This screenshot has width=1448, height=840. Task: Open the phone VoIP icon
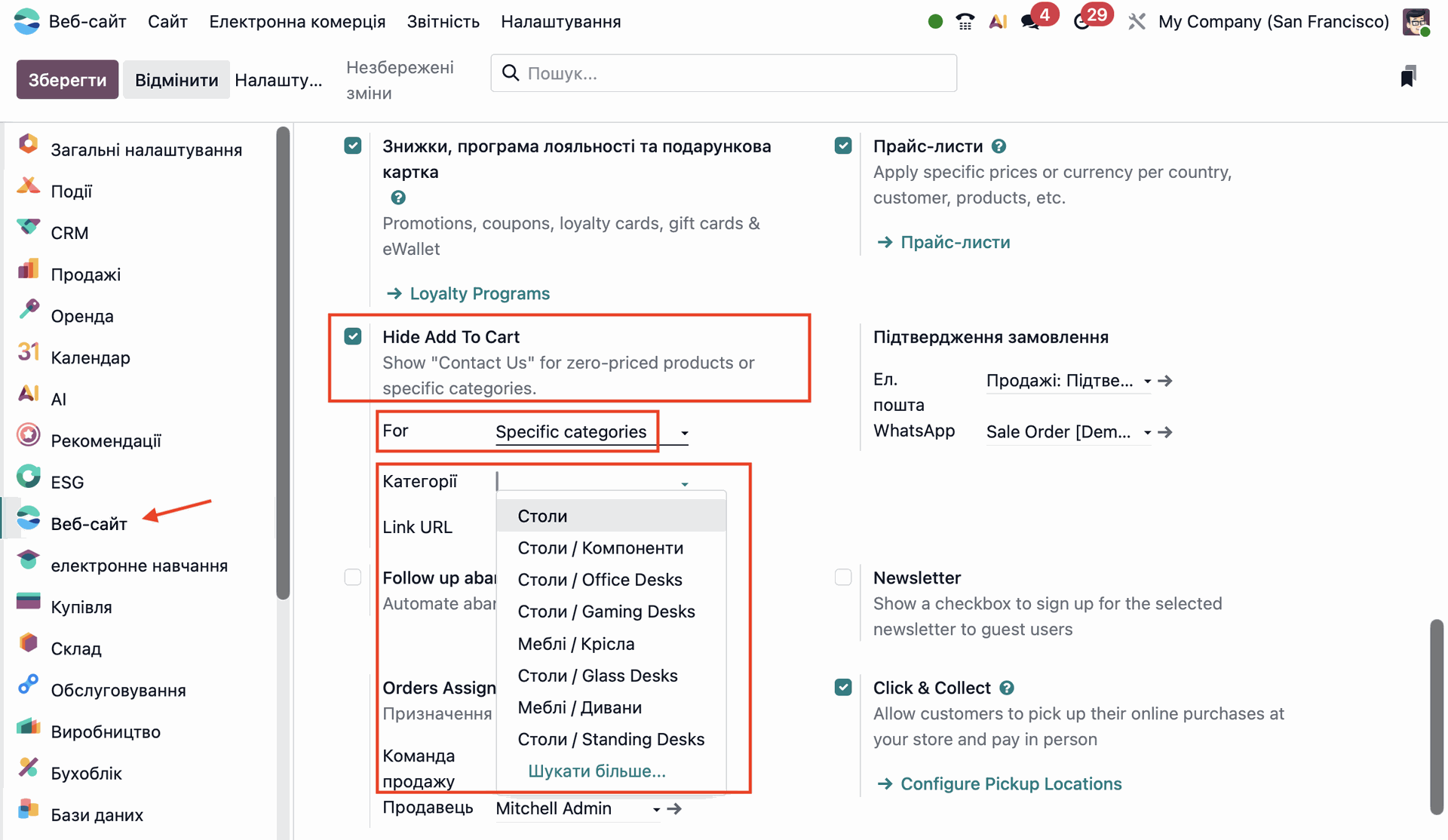[x=965, y=22]
